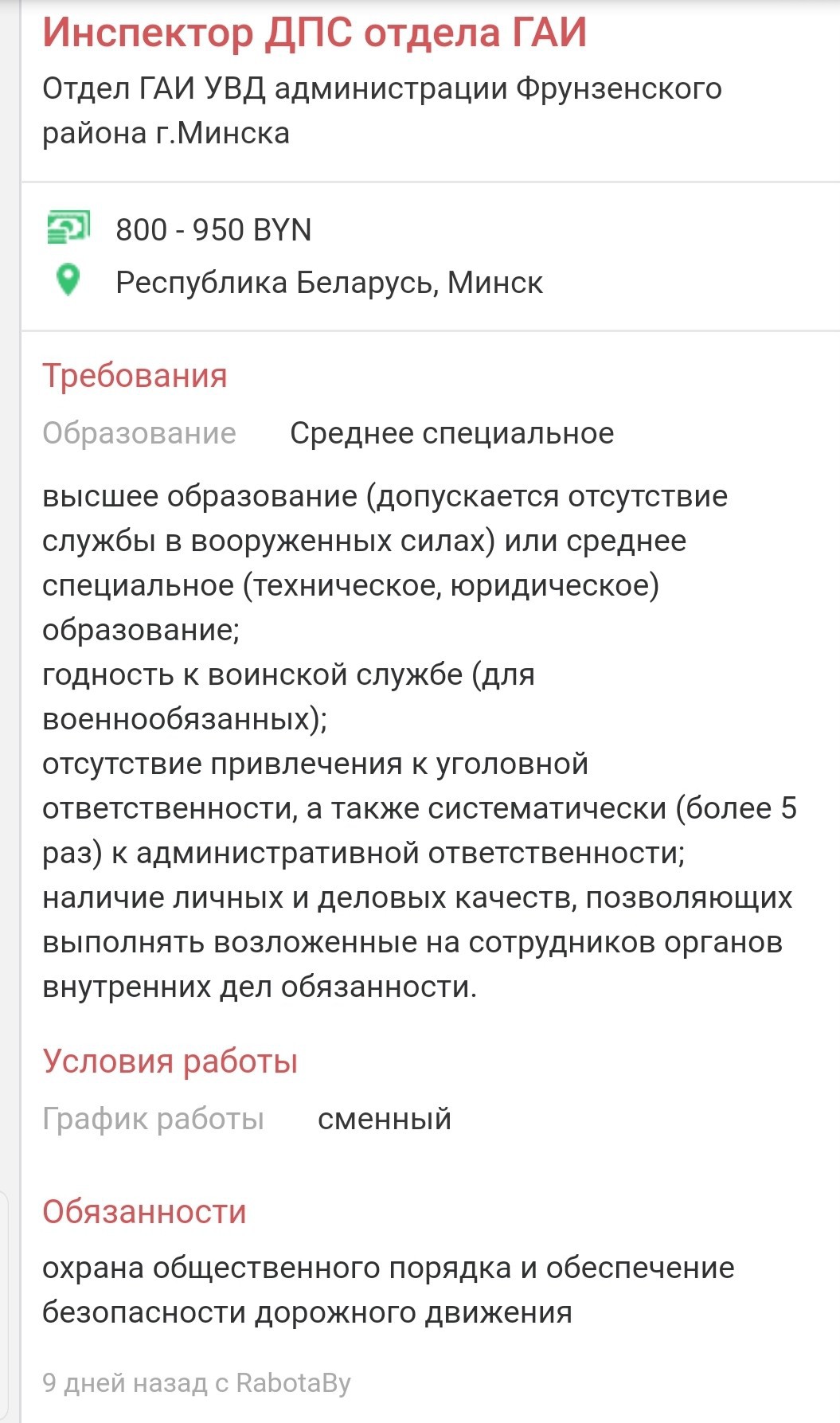Click the Образование label
The height and width of the screenshot is (1423, 840).
click(x=139, y=433)
